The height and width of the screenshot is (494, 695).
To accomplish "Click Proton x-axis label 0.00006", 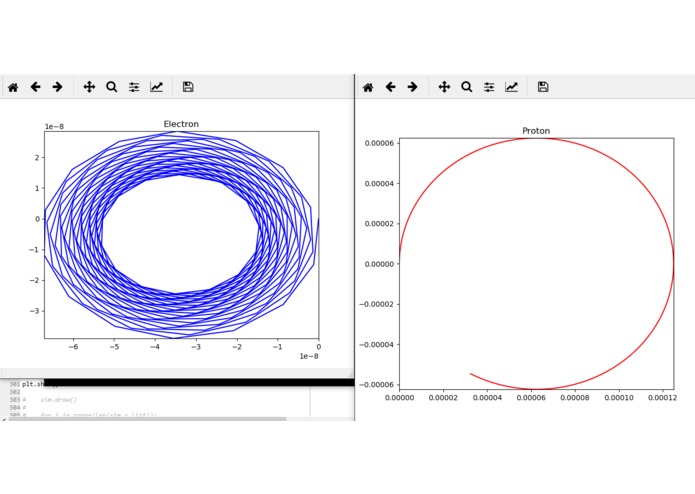I will [531, 398].
